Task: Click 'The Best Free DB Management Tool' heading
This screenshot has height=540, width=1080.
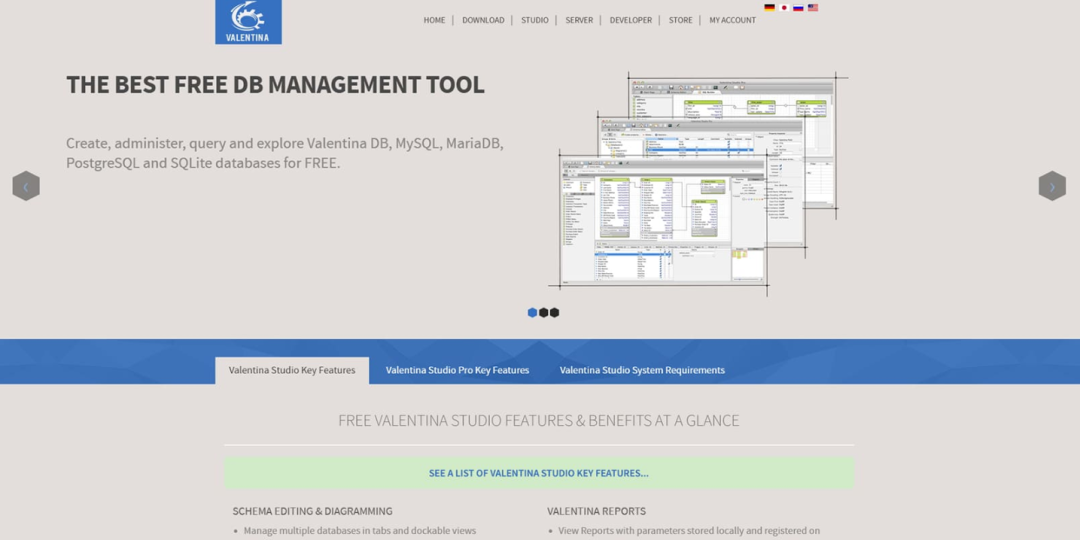Action: point(276,85)
